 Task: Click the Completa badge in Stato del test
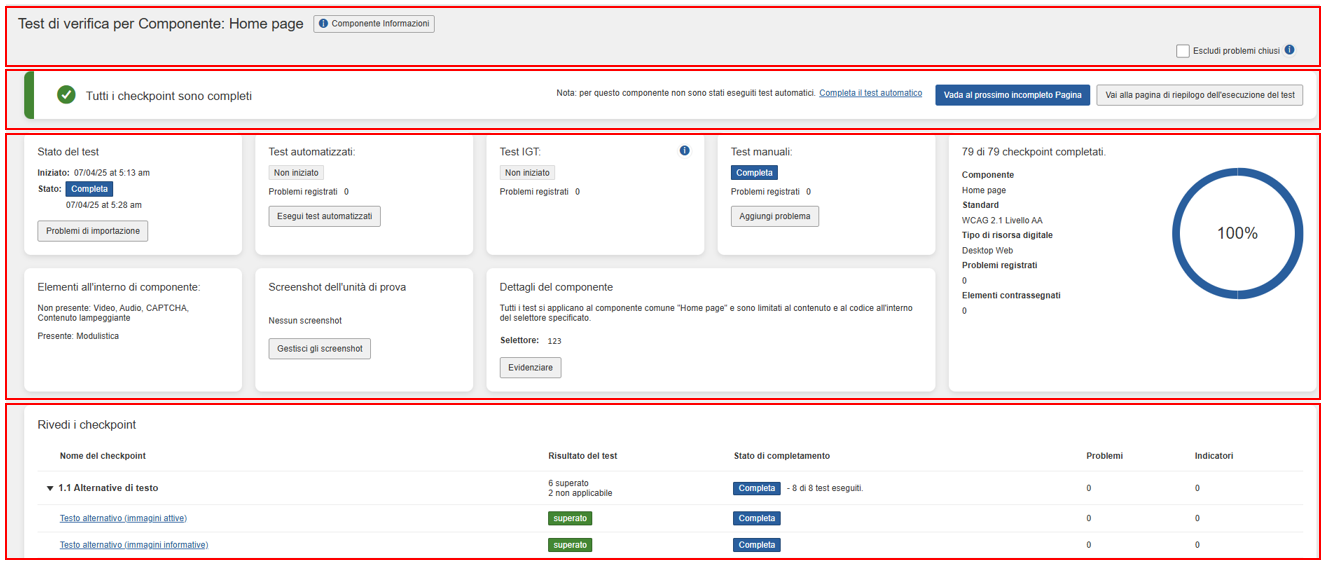click(89, 188)
